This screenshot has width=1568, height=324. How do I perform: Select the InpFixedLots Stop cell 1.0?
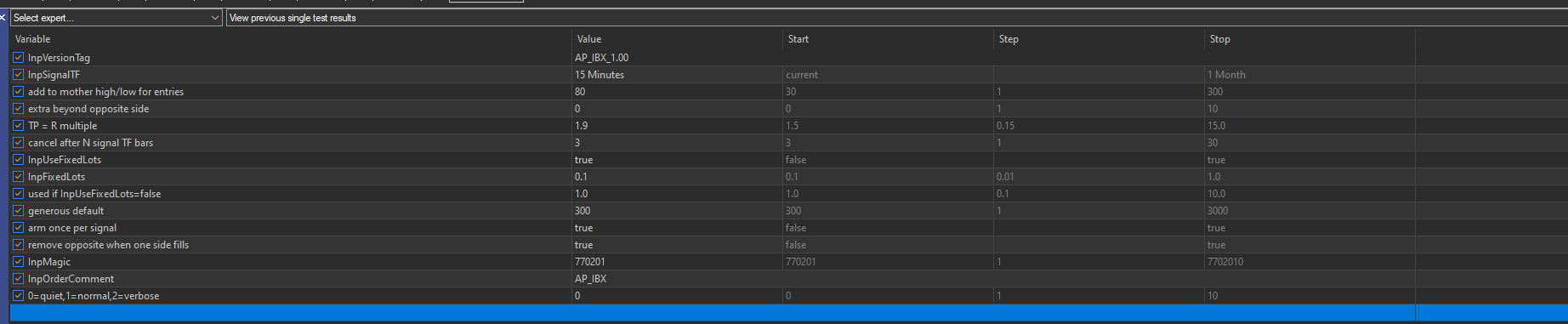point(1310,177)
